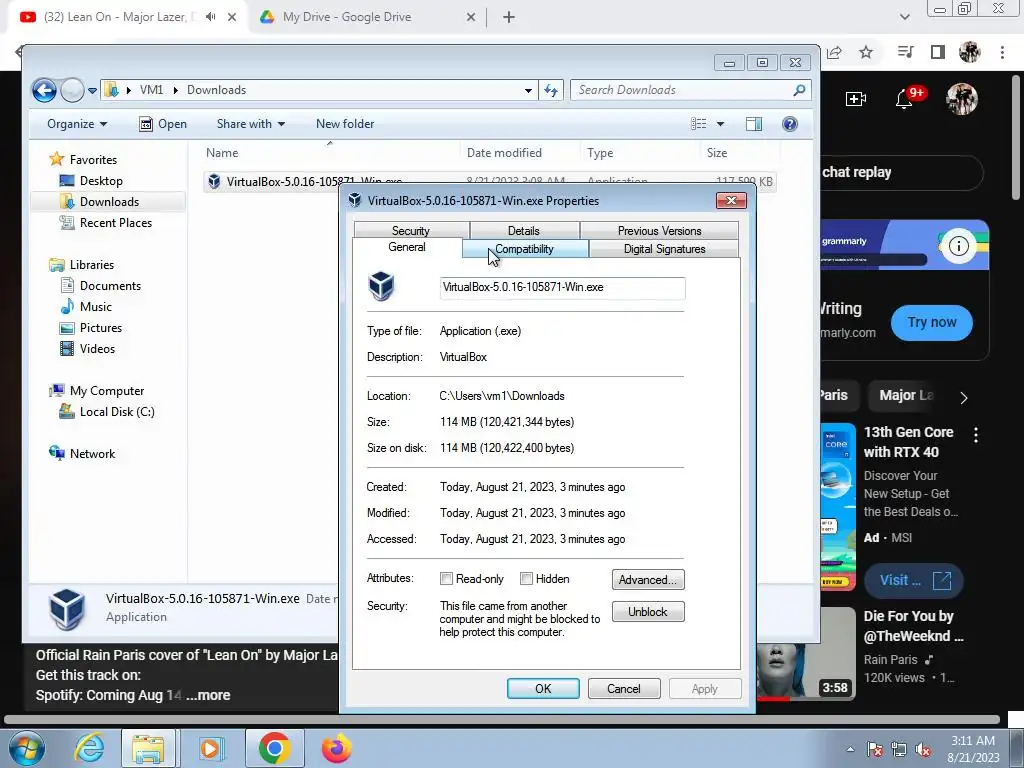
Task: Click the taskbar volume icon
Action: click(x=923, y=750)
